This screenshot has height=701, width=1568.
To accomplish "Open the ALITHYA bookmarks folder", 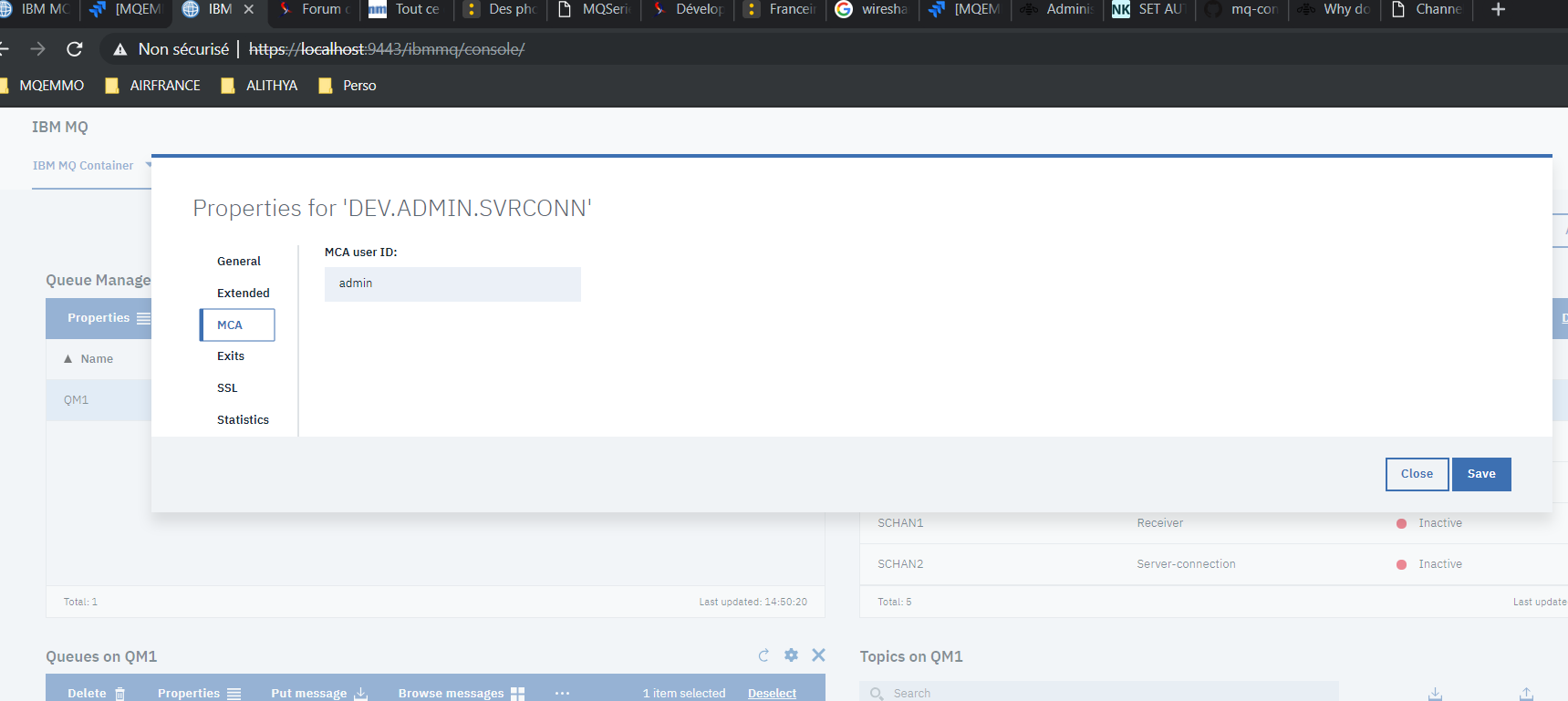I will point(260,86).
